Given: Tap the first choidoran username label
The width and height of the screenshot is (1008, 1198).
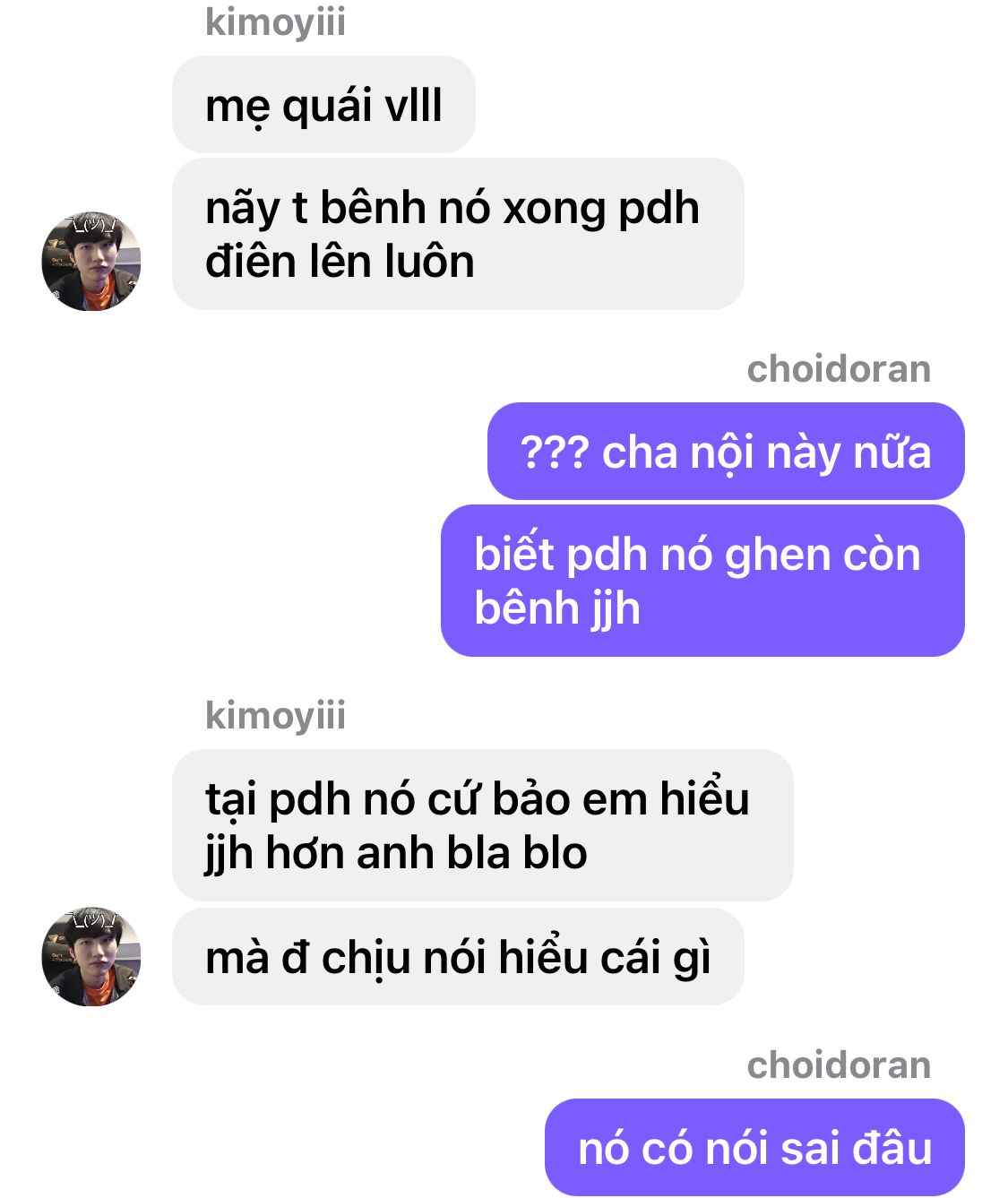Looking at the screenshot, I should pyautogui.click(x=839, y=369).
